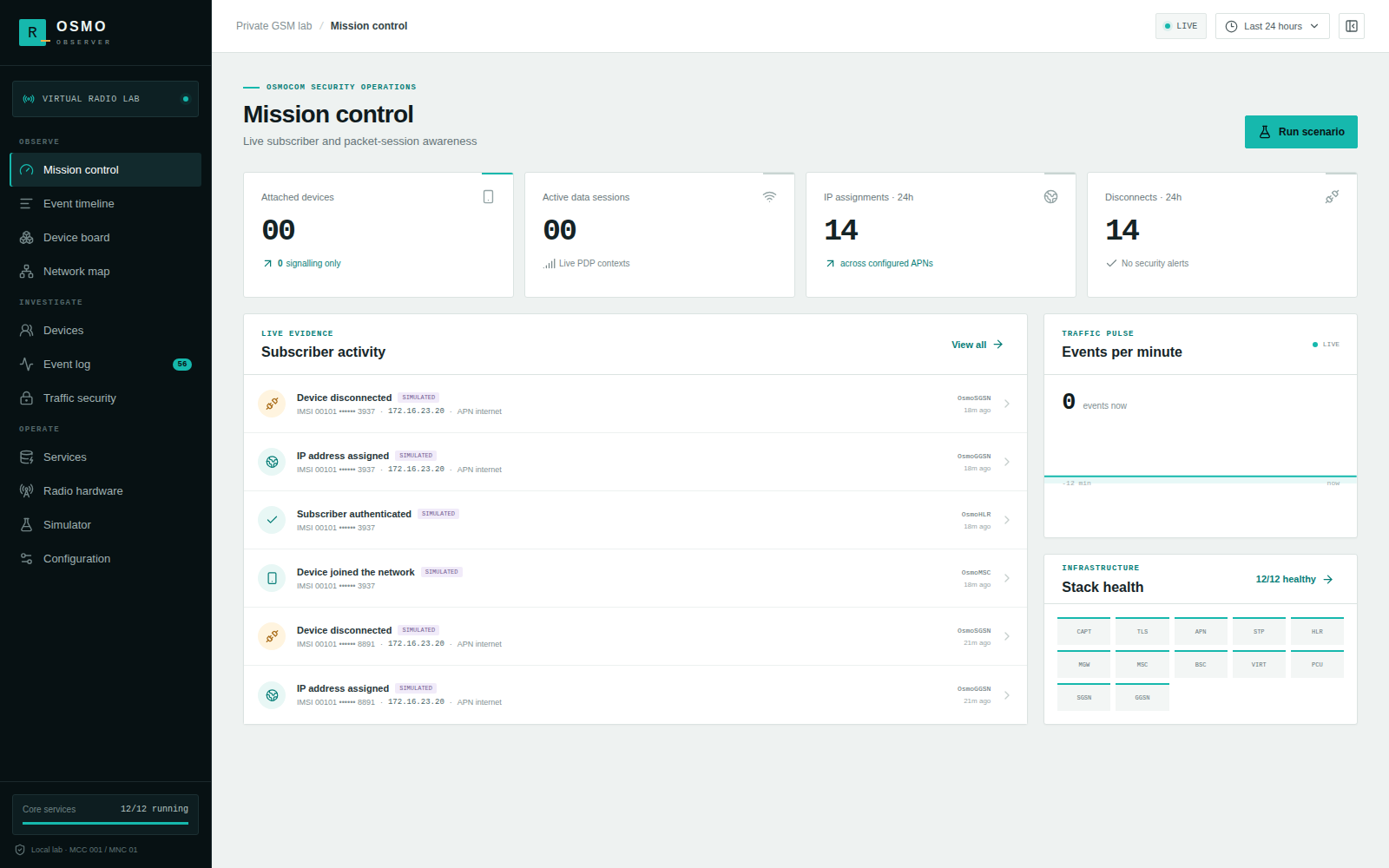
Task: Click the sidebar collapse panel icon
Action: pyautogui.click(x=1352, y=26)
